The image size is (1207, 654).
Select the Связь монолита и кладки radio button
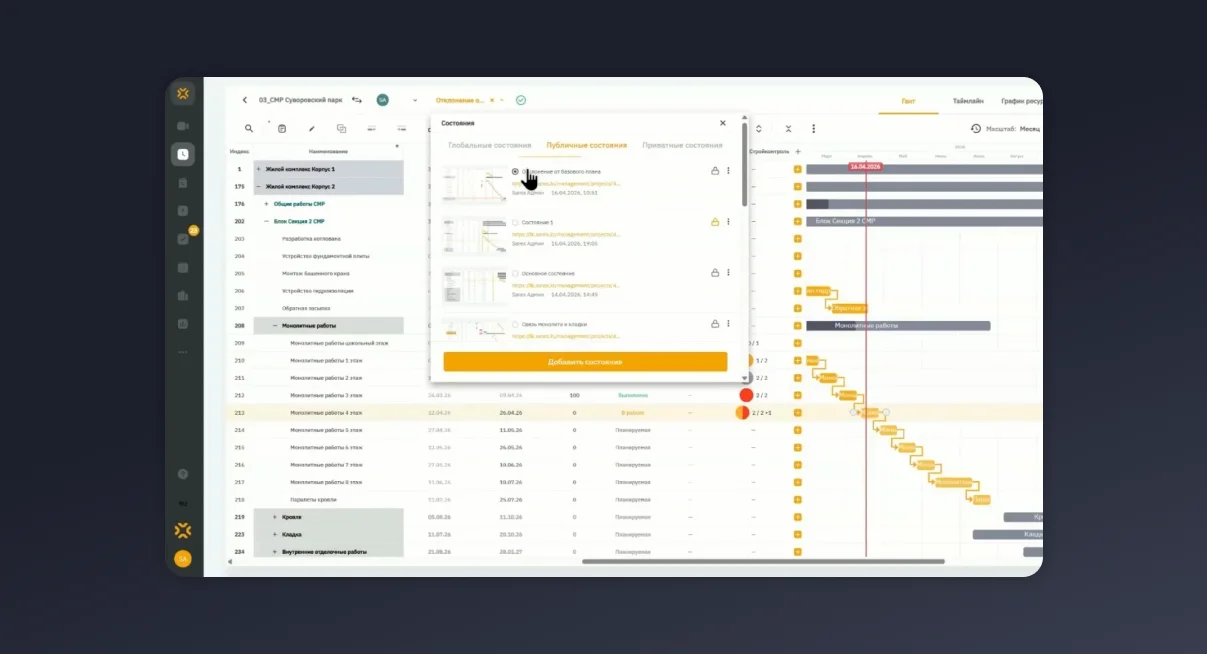click(515, 324)
